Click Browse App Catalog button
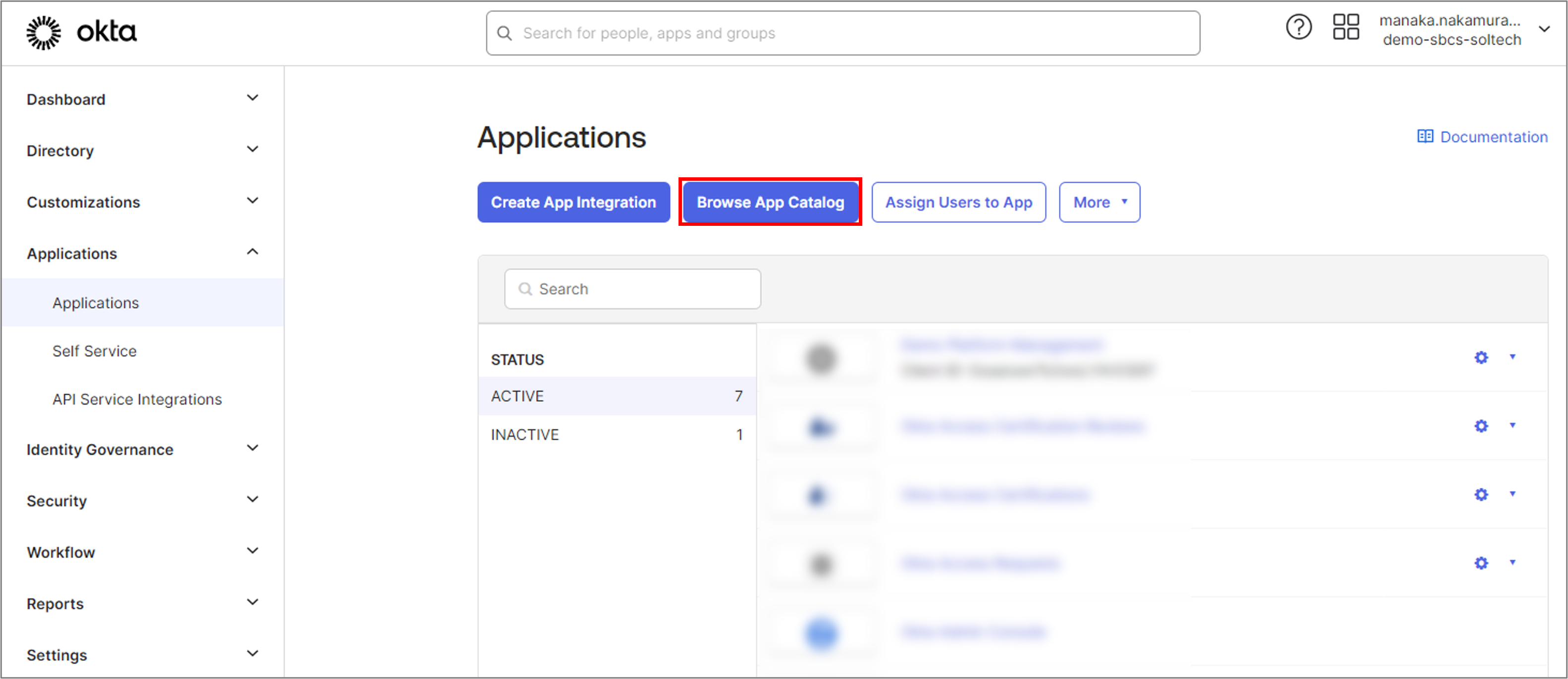 pyautogui.click(x=770, y=202)
